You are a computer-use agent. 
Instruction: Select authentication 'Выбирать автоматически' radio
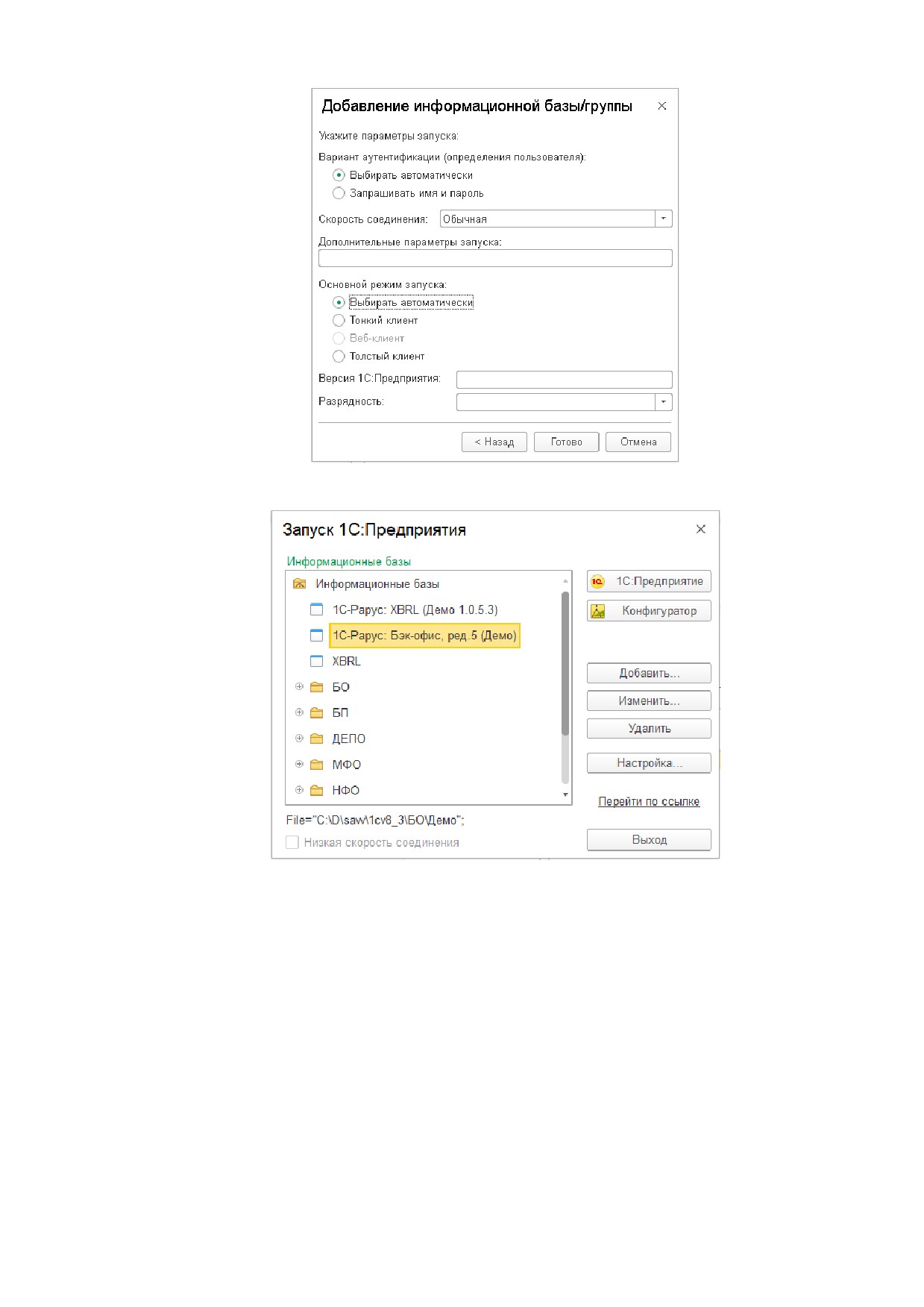(339, 175)
